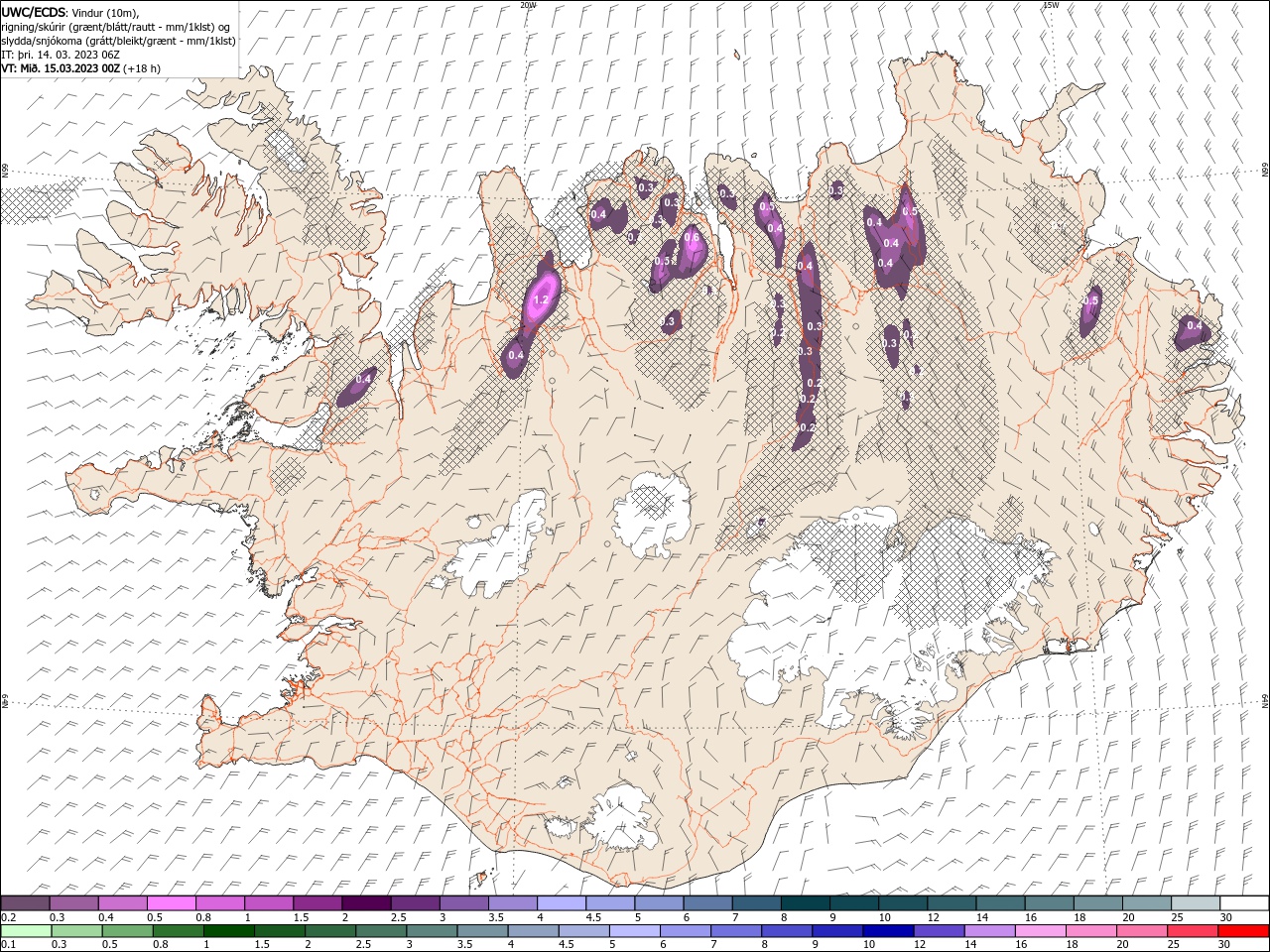Click the '1.2' snowfall value on map
This screenshot has width=1270, height=952.
[542, 299]
